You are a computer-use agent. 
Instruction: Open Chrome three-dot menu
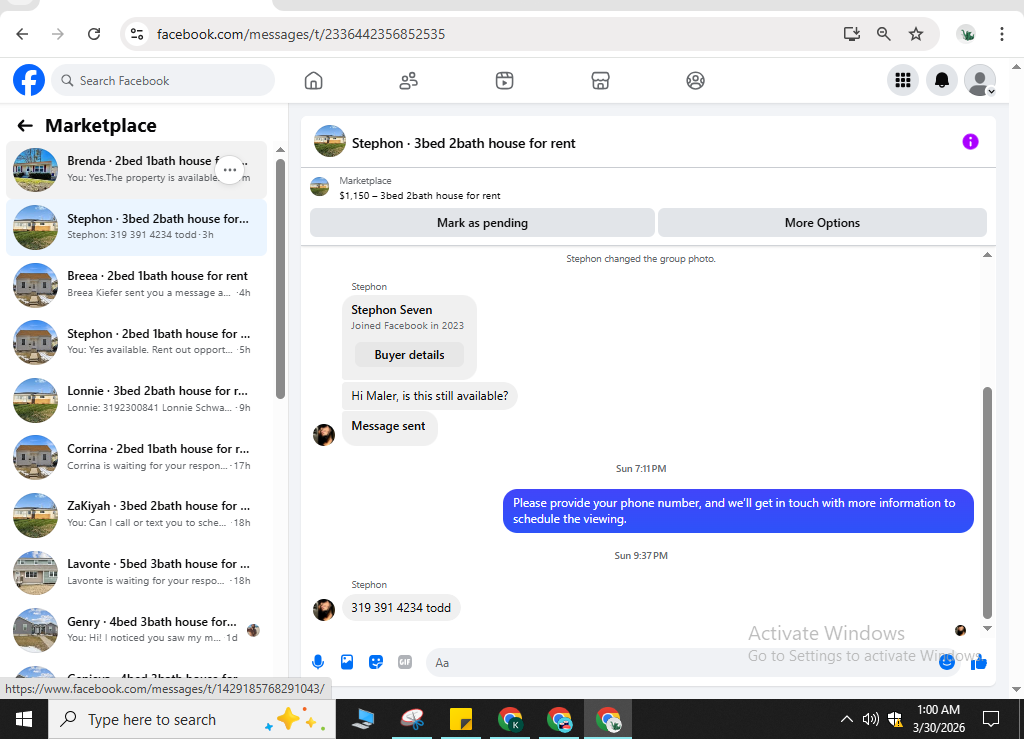click(x=1002, y=34)
